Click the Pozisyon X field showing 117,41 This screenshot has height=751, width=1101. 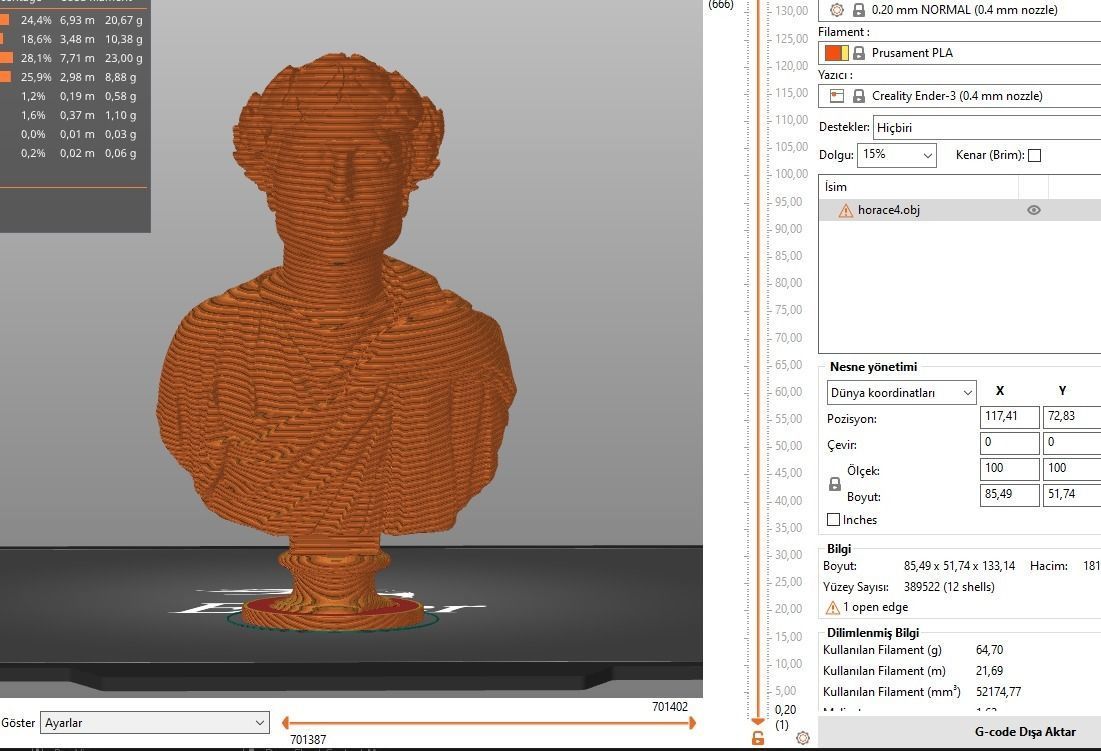1009,416
